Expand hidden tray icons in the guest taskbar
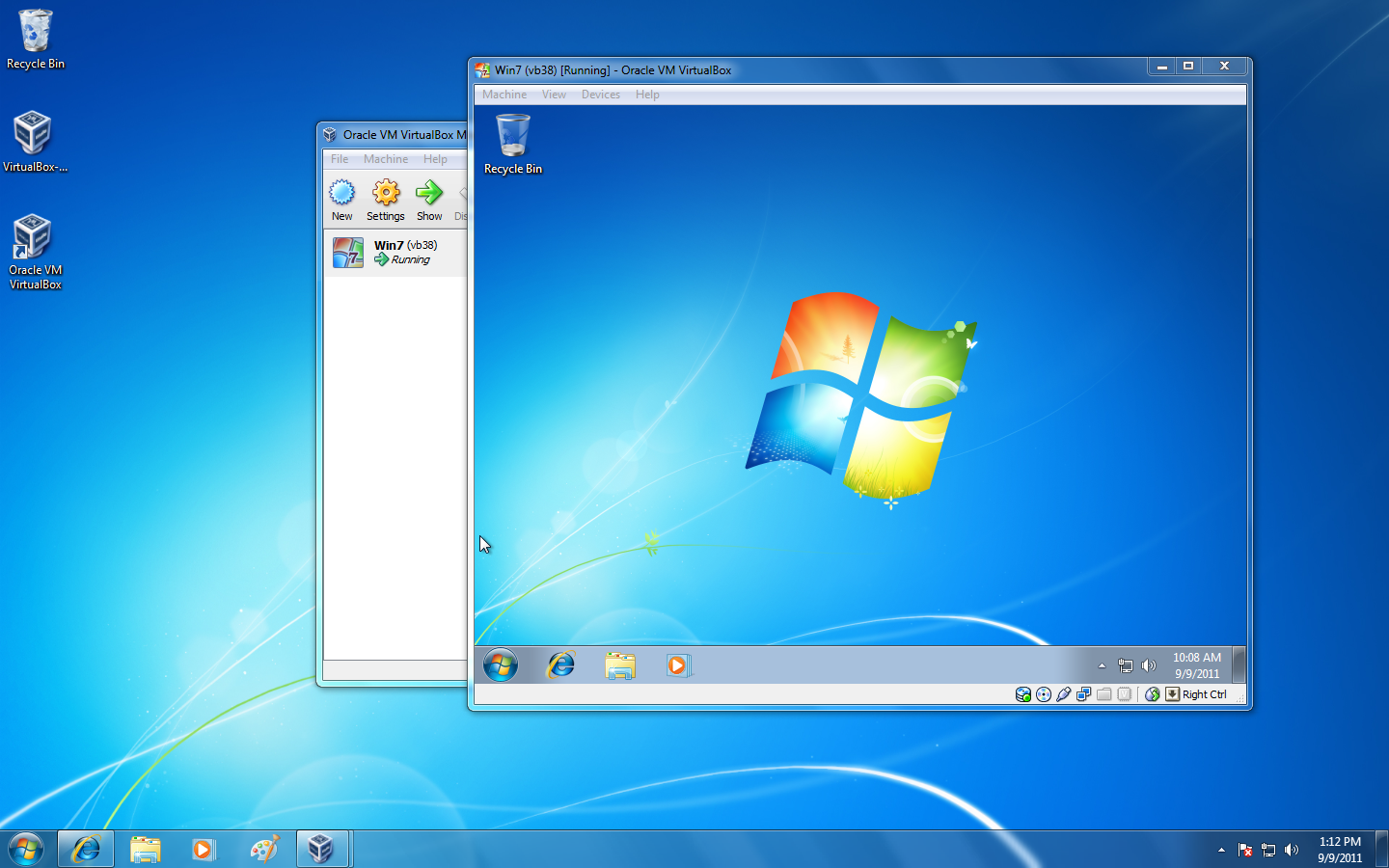 [1102, 665]
